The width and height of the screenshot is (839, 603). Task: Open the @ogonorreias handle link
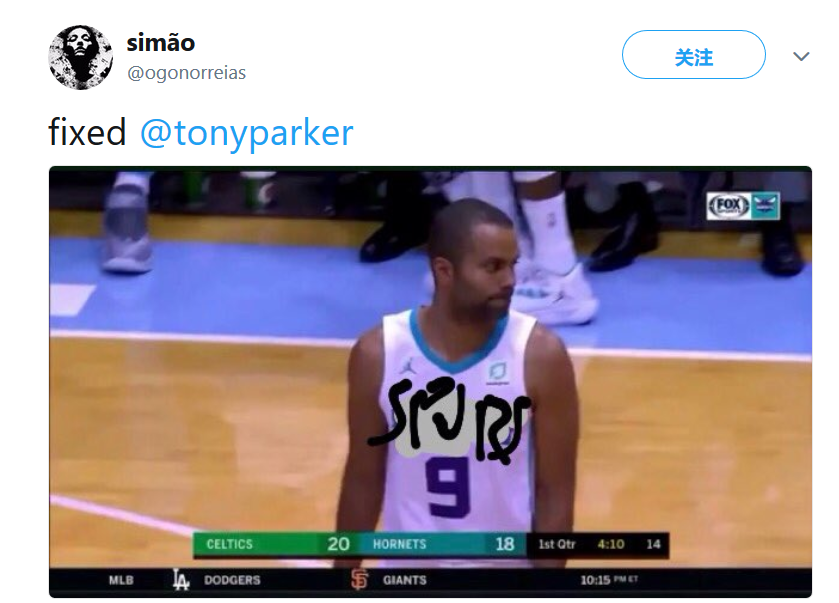(186, 73)
